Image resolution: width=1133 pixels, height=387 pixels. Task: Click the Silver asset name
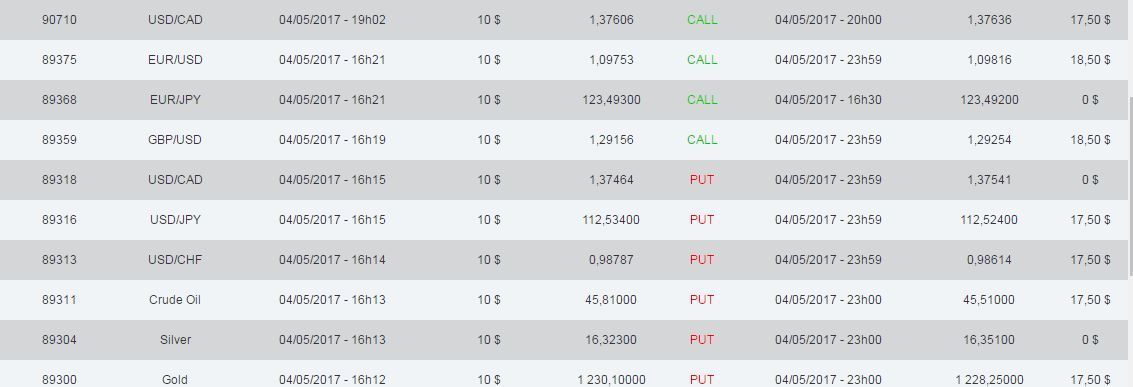coord(175,339)
